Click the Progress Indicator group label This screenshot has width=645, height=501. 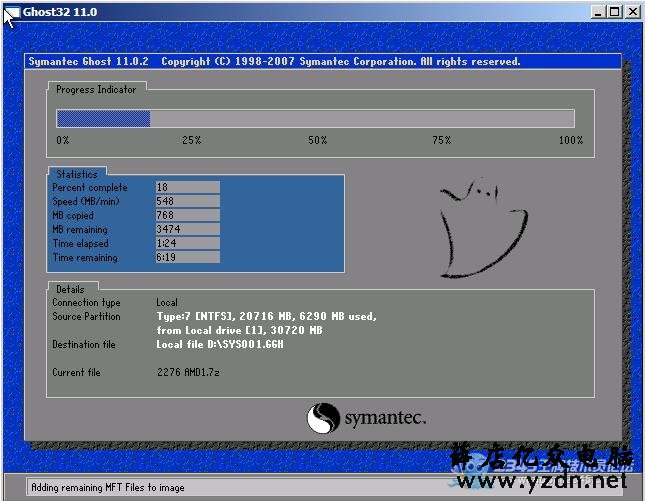click(x=96, y=89)
